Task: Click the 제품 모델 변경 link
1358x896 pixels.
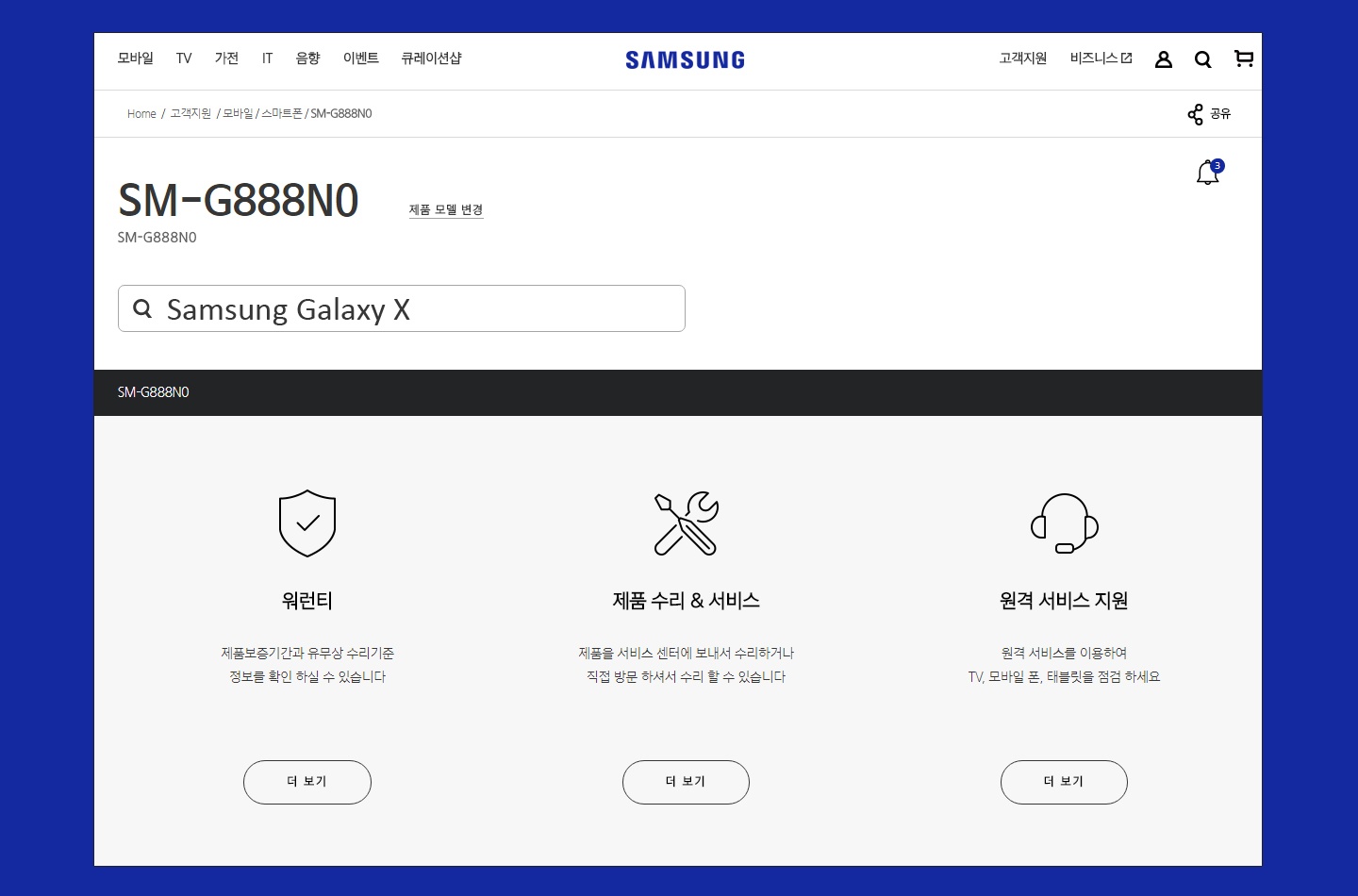Action: 446,209
